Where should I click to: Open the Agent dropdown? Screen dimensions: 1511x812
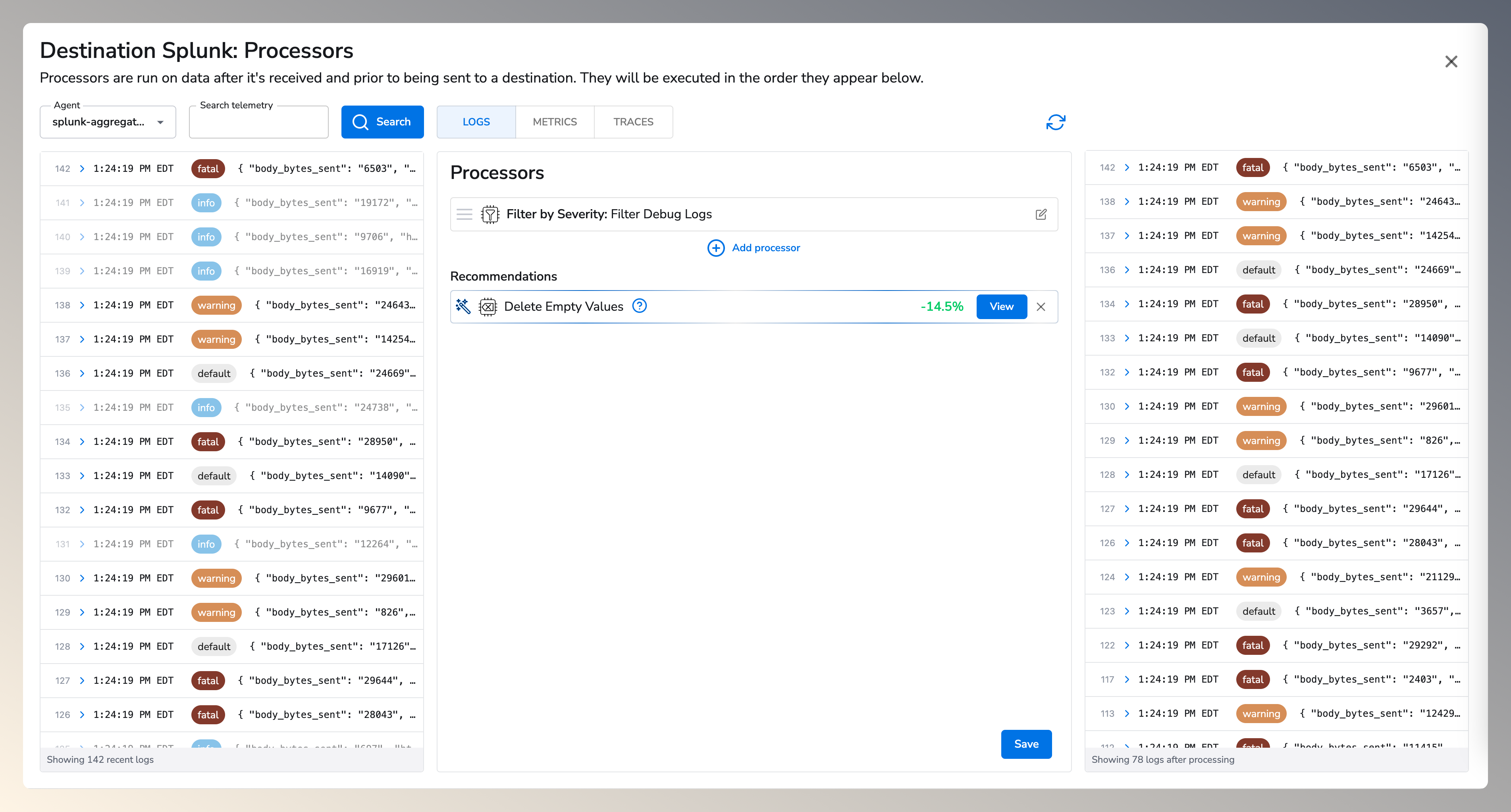point(108,122)
